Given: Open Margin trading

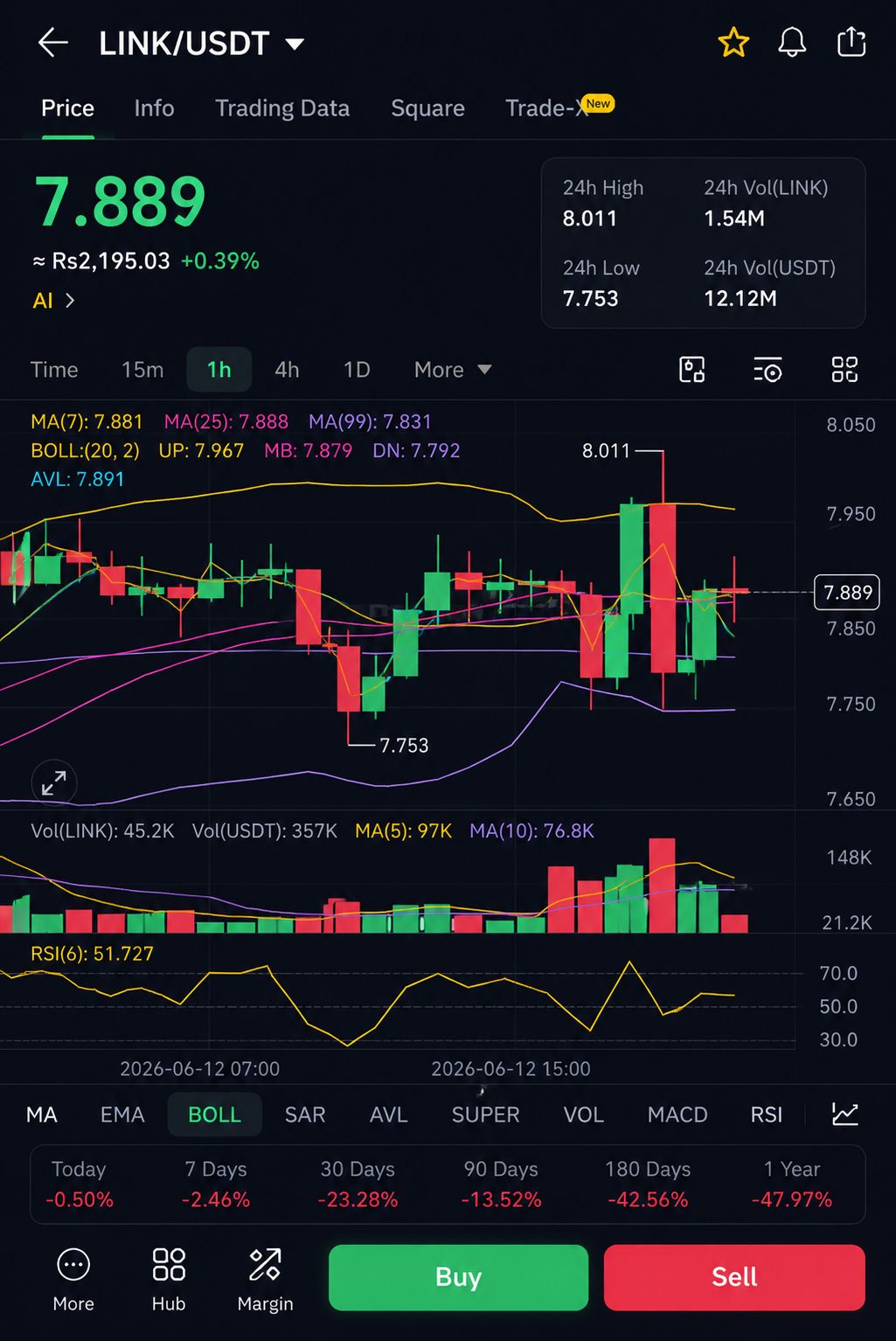Looking at the screenshot, I should pos(265,1279).
